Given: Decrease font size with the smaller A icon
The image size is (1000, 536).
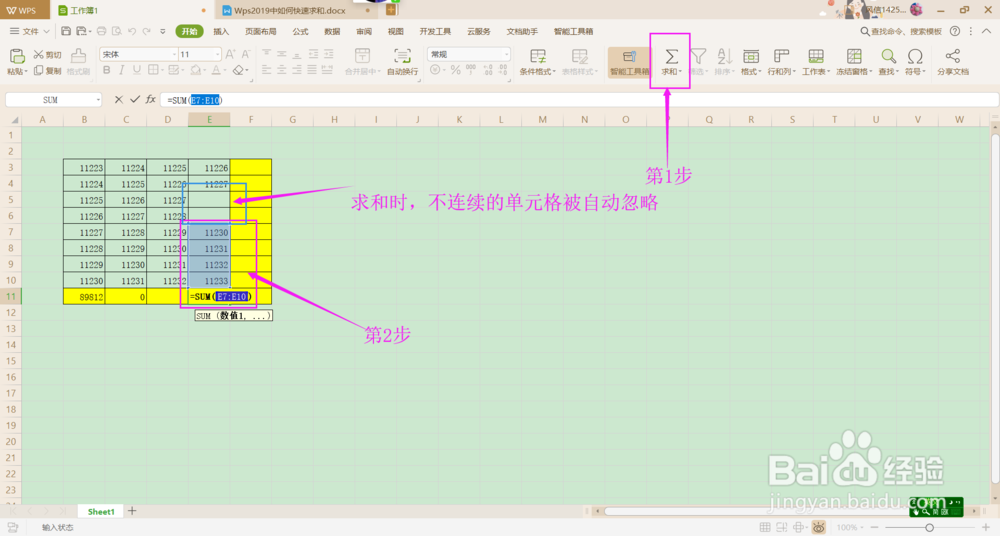Looking at the screenshot, I should (245, 54).
